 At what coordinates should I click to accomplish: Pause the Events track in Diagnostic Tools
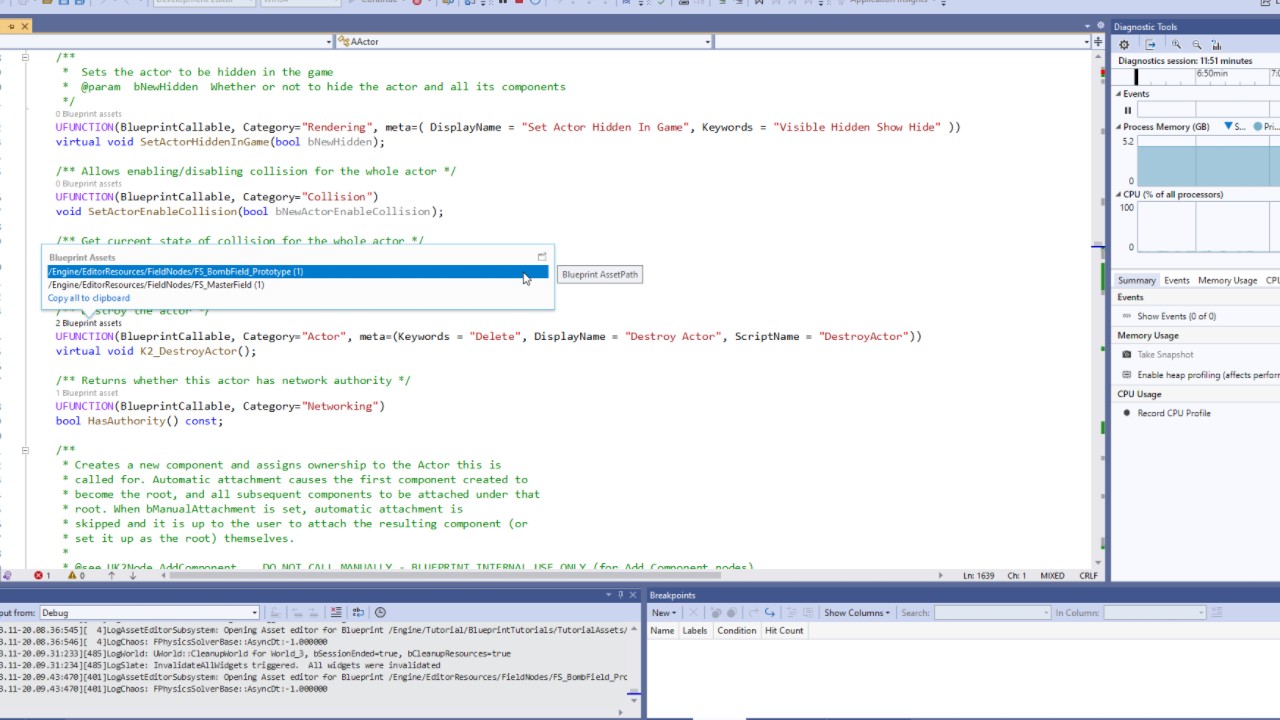click(1128, 111)
